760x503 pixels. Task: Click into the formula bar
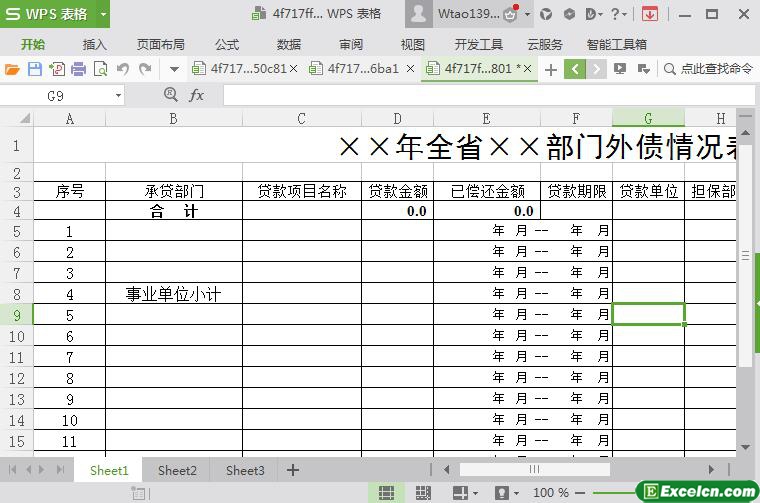(489, 95)
